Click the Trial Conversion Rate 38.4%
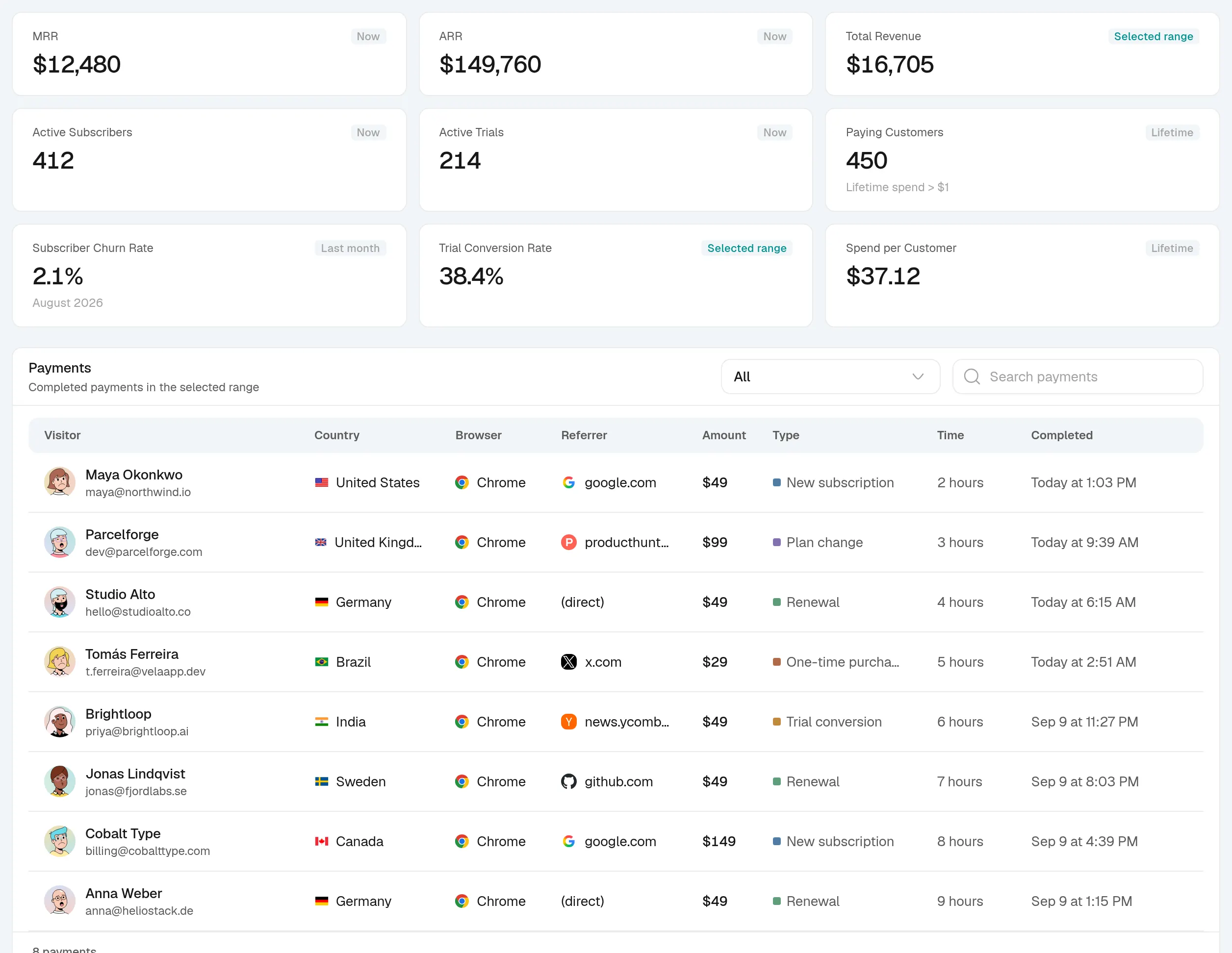The height and width of the screenshot is (953, 1232). [x=471, y=276]
